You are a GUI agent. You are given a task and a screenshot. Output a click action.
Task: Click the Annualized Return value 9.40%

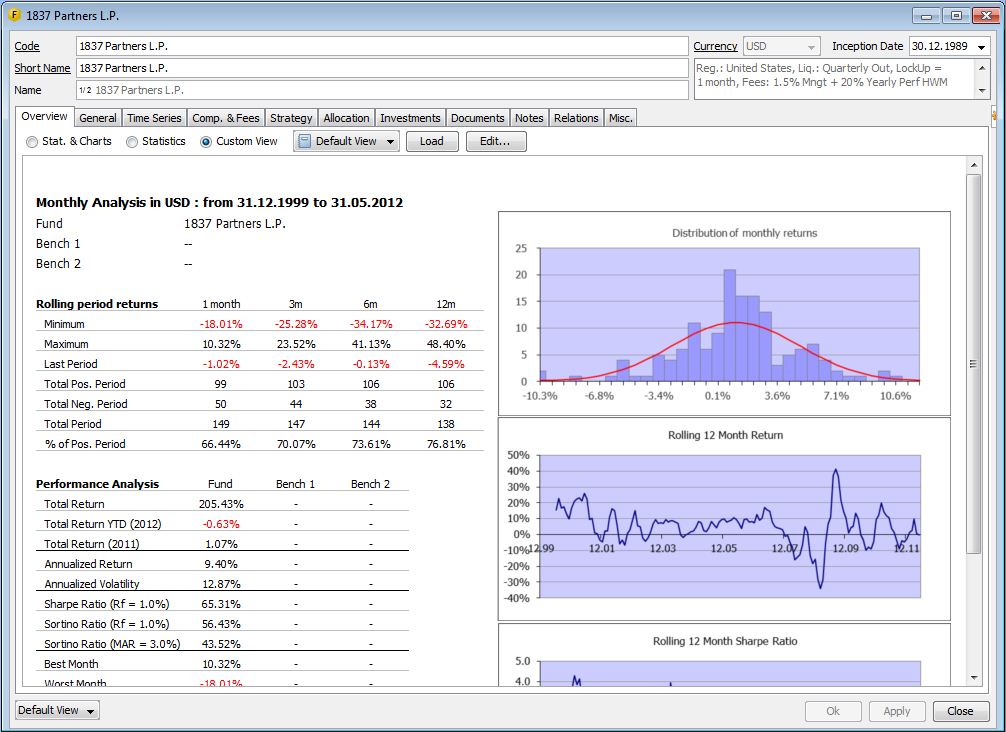[221, 564]
